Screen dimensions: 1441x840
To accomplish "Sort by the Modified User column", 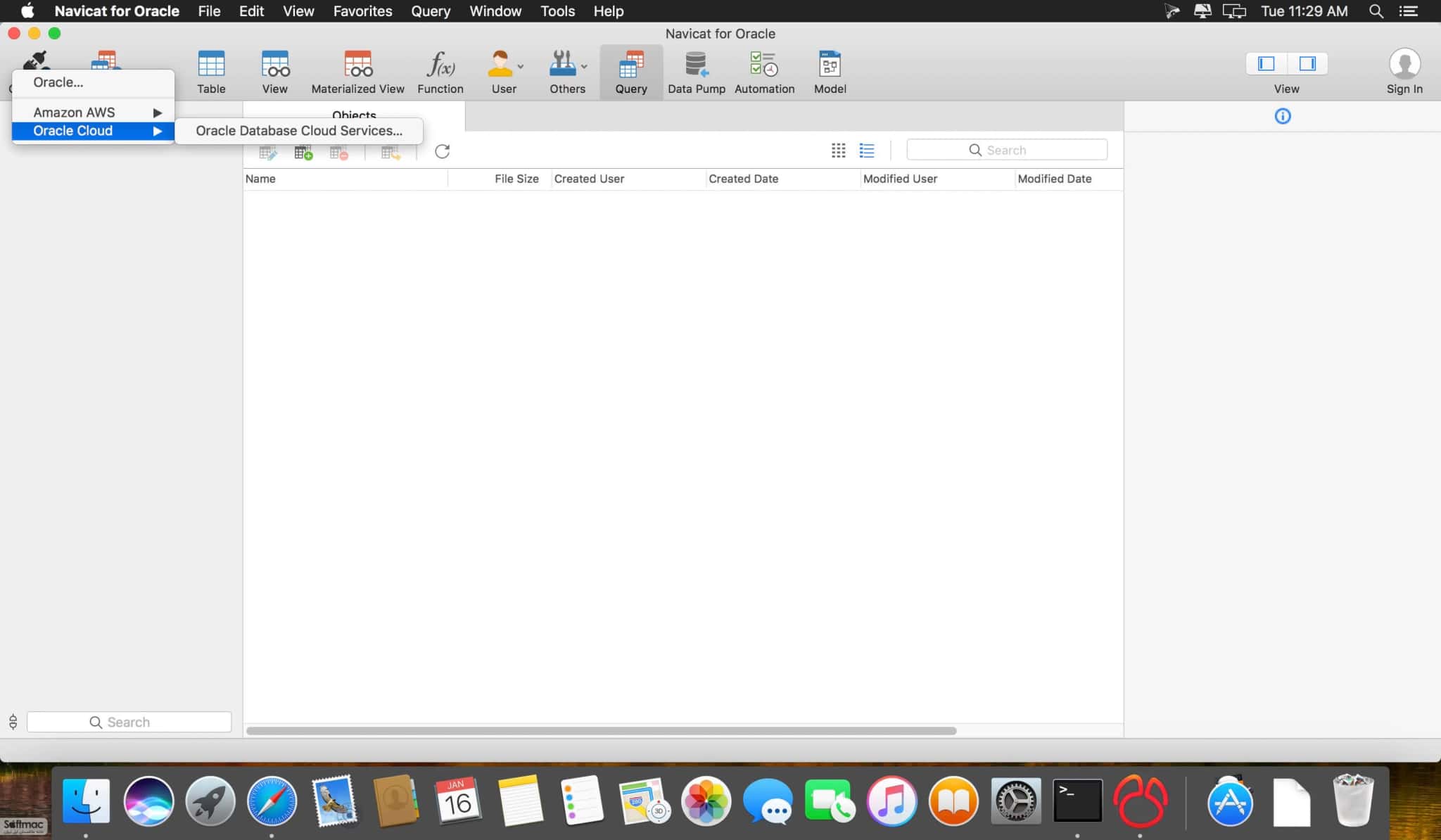I will (x=937, y=179).
